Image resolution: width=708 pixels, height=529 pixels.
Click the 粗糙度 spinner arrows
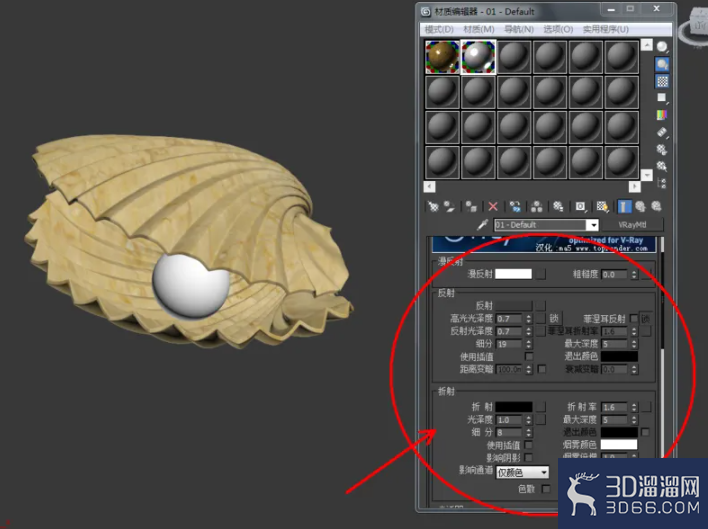coord(634,274)
